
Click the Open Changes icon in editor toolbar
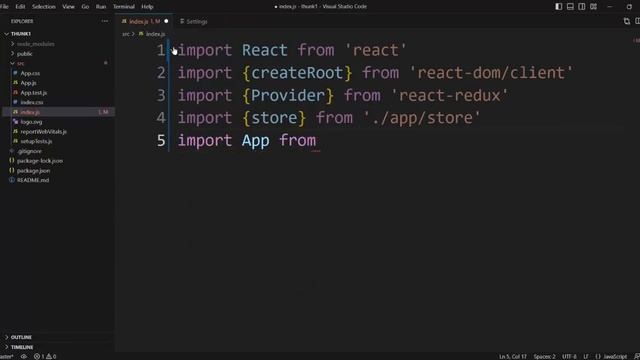pos(627,21)
